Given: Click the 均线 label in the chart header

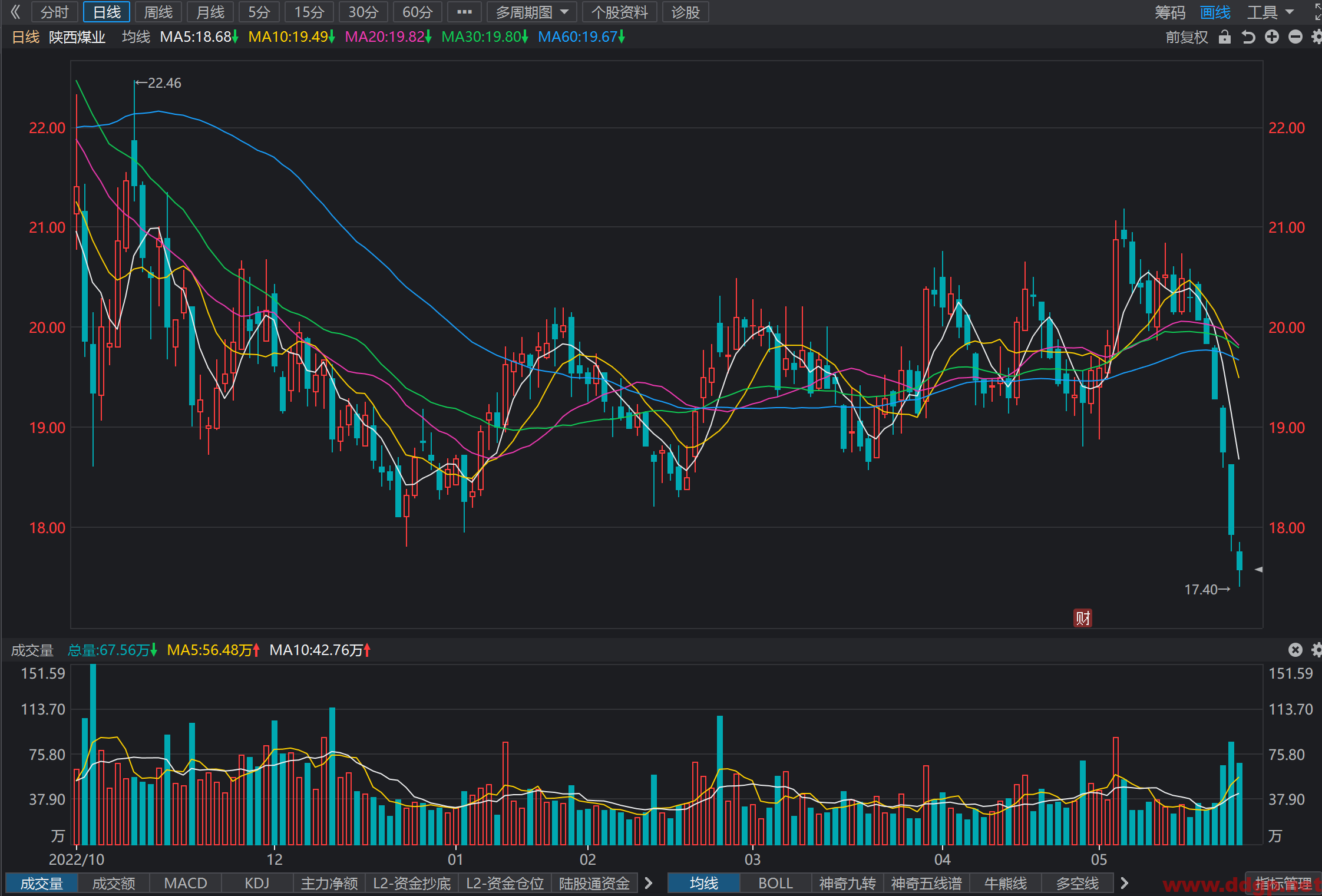Looking at the screenshot, I should (136, 37).
